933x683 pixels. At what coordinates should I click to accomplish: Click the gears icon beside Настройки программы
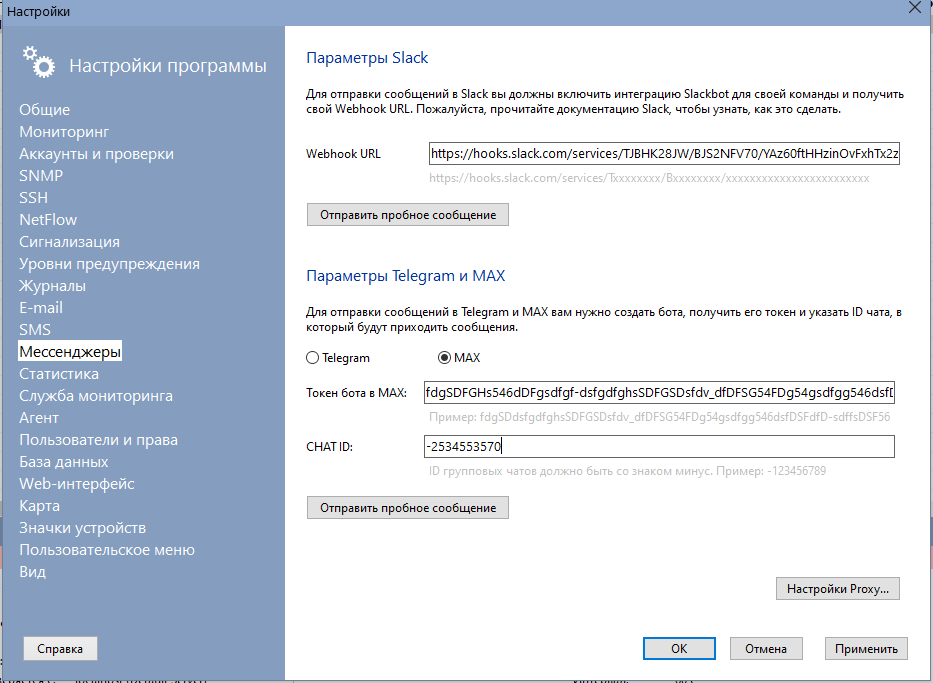pos(39,62)
